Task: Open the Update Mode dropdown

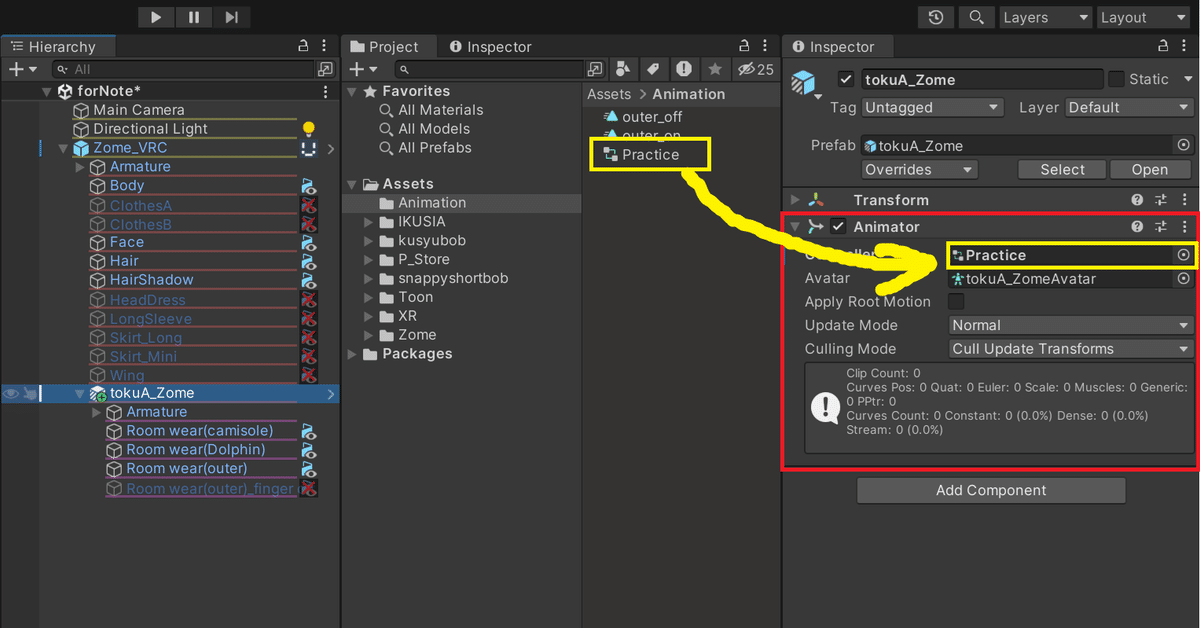Action: click(x=1068, y=325)
